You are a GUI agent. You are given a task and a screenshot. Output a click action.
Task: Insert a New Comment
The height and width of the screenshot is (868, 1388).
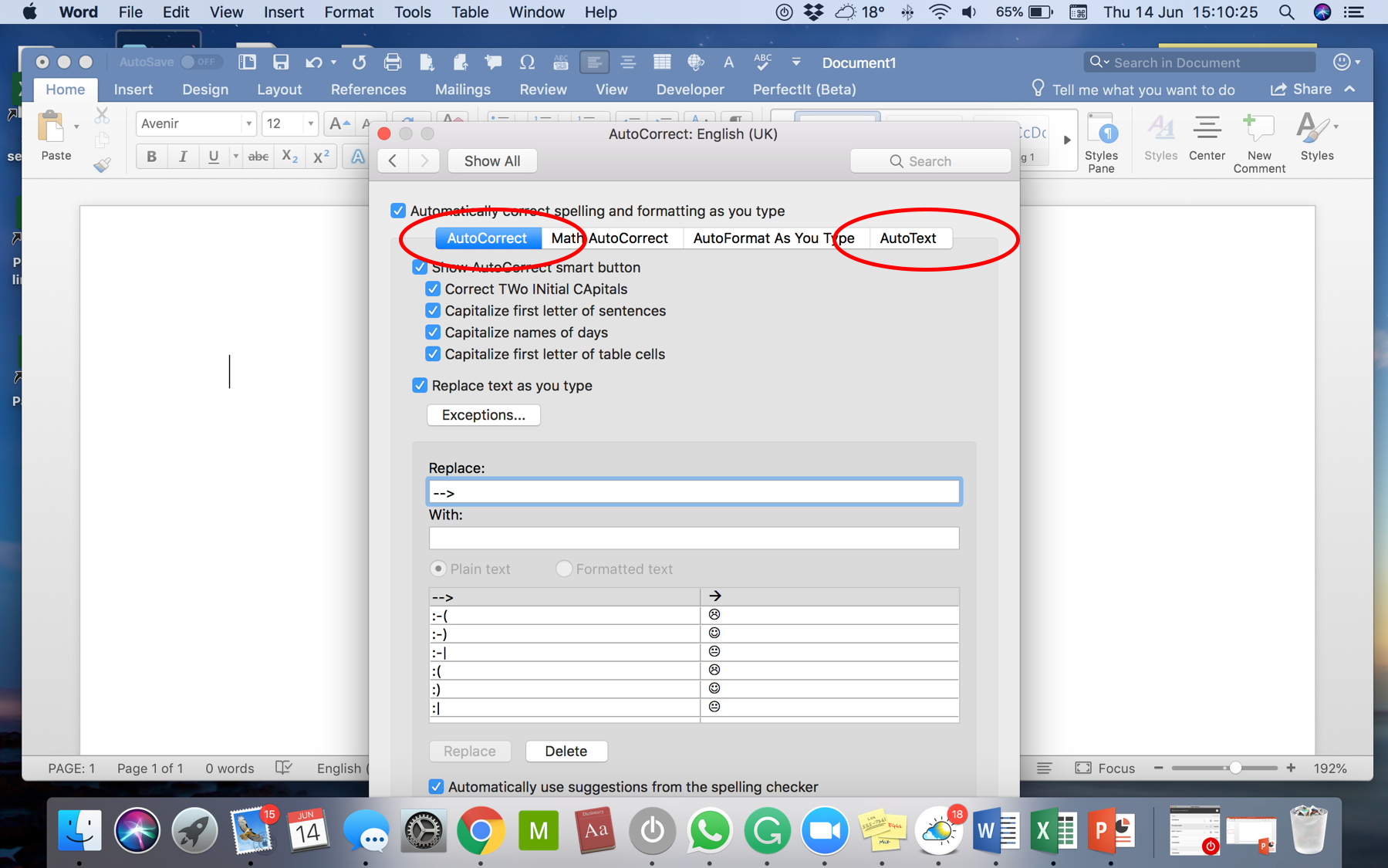tap(1258, 143)
